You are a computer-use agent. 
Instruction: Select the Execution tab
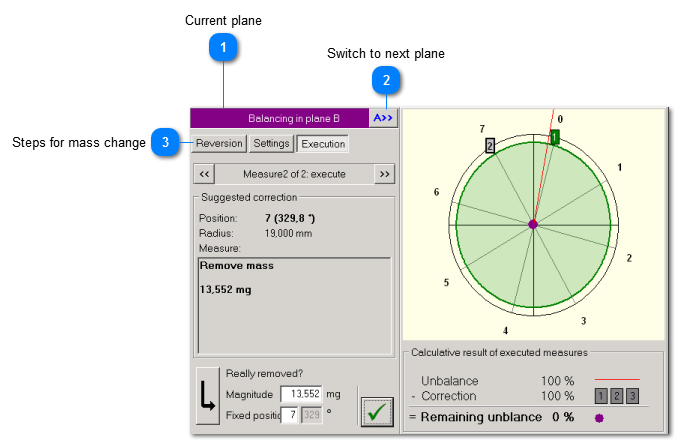(x=323, y=144)
